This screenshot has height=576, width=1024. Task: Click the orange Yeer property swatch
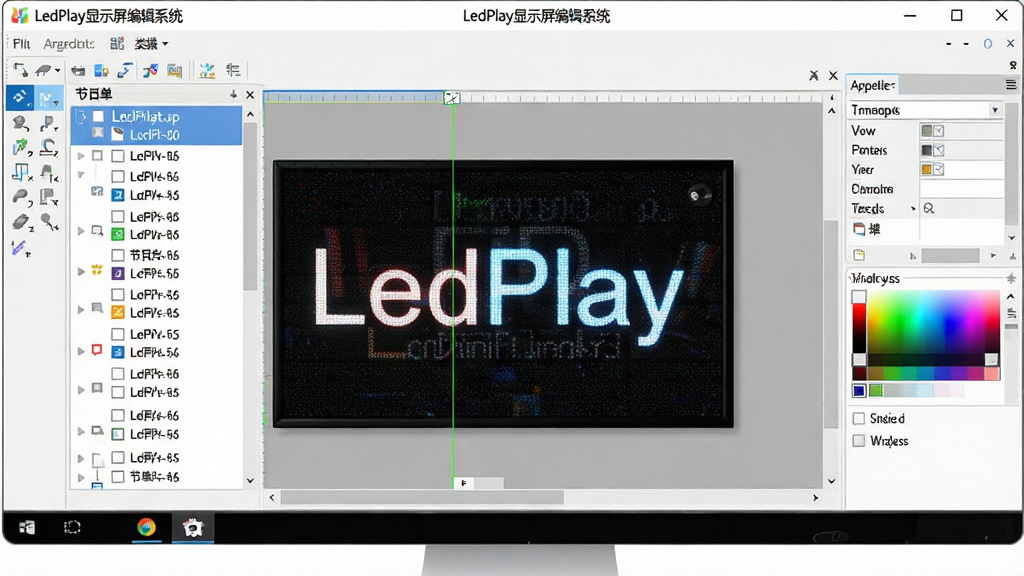(927, 169)
